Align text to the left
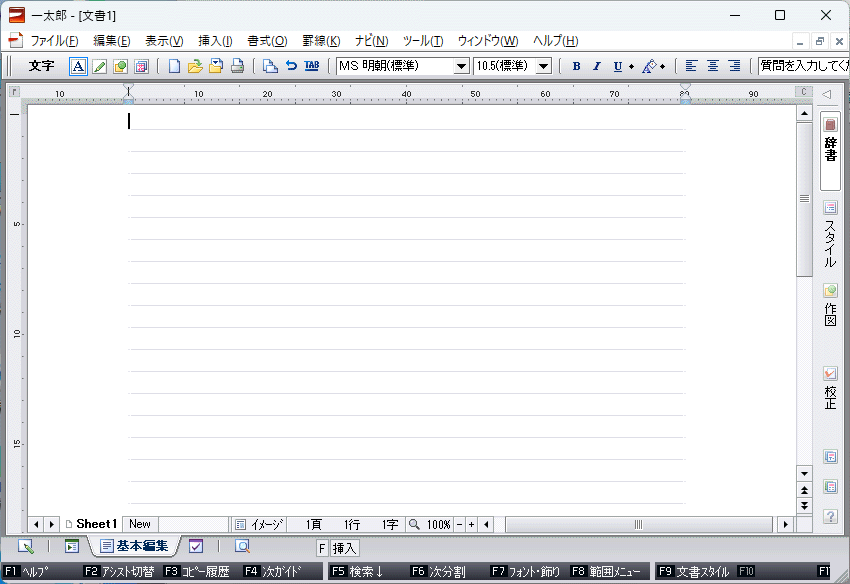The height and width of the screenshot is (584, 850). (x=691, y=66)
